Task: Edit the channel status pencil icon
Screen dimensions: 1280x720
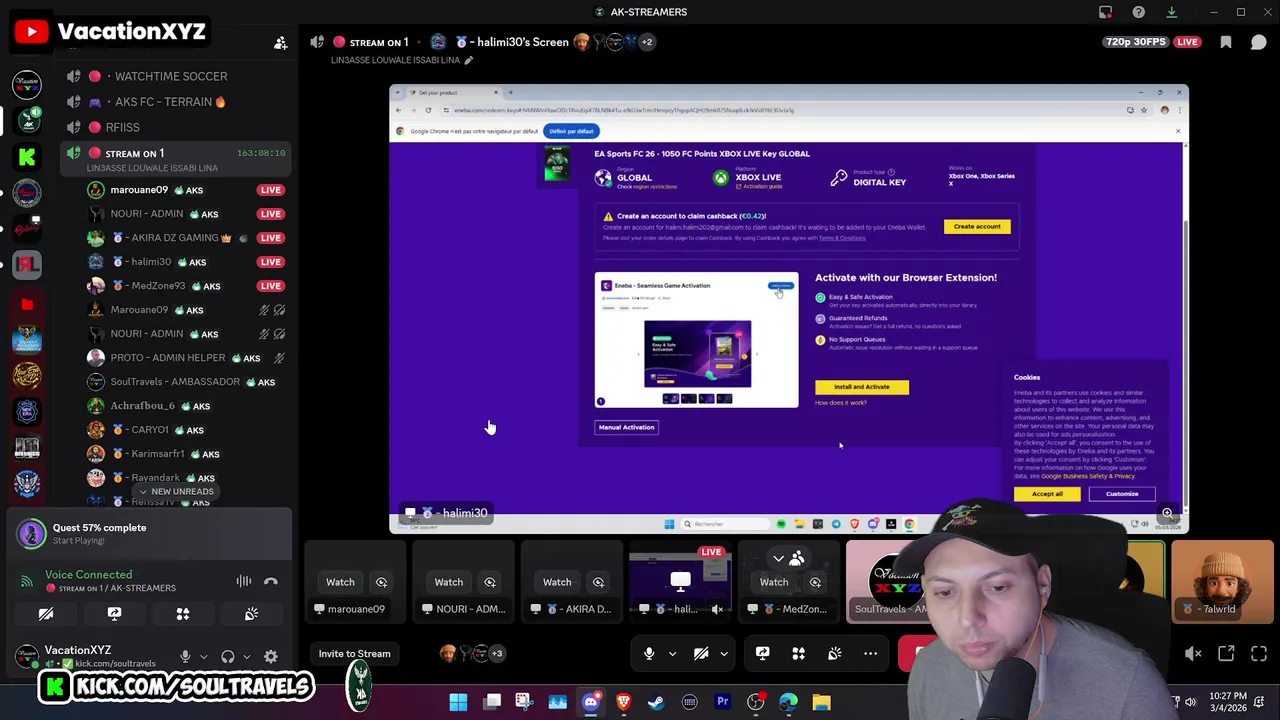Action: click(468, 60)
